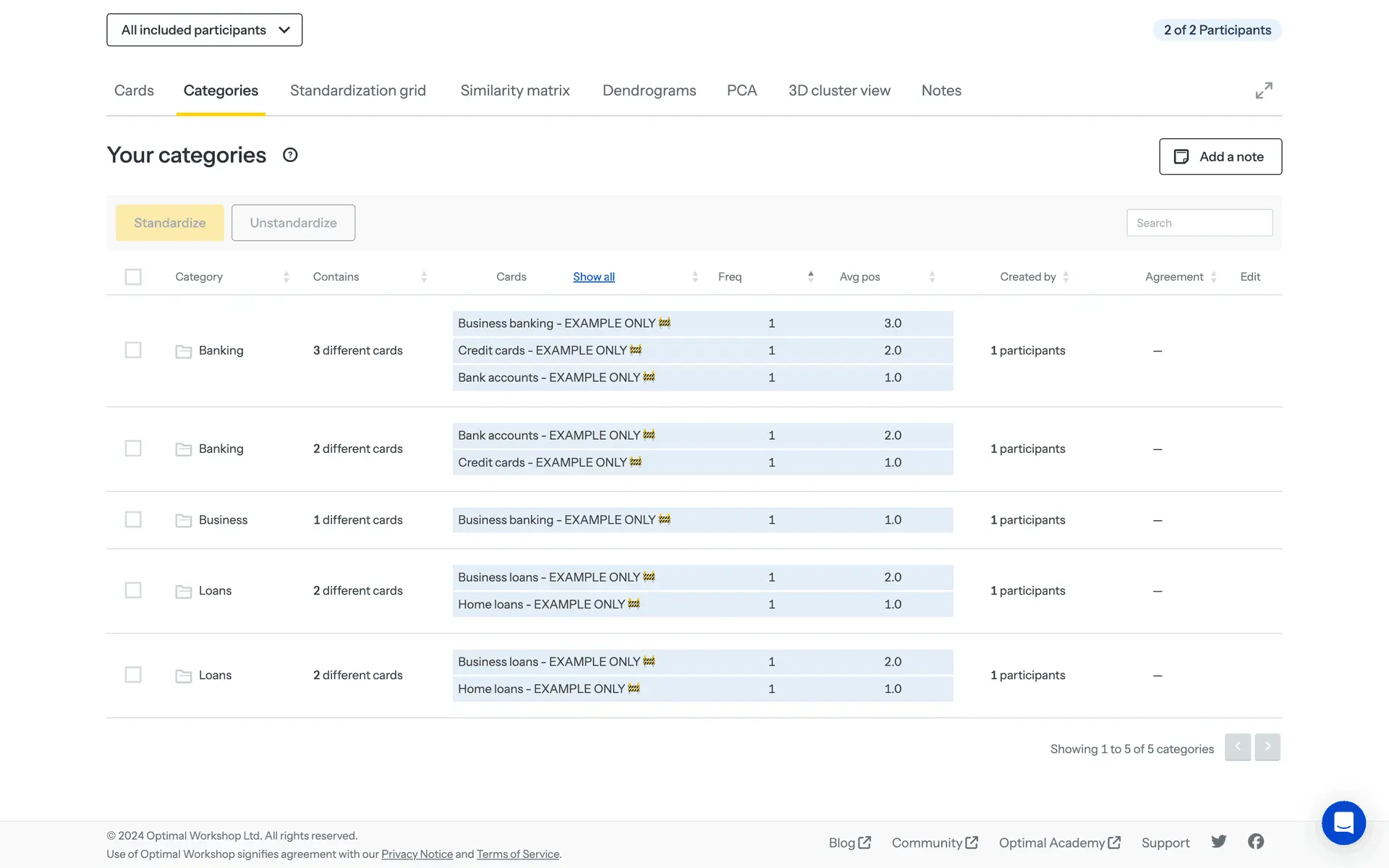Select the first Banking category checkbox
The width and height of the screenshot is (1389, 868).
133,350
